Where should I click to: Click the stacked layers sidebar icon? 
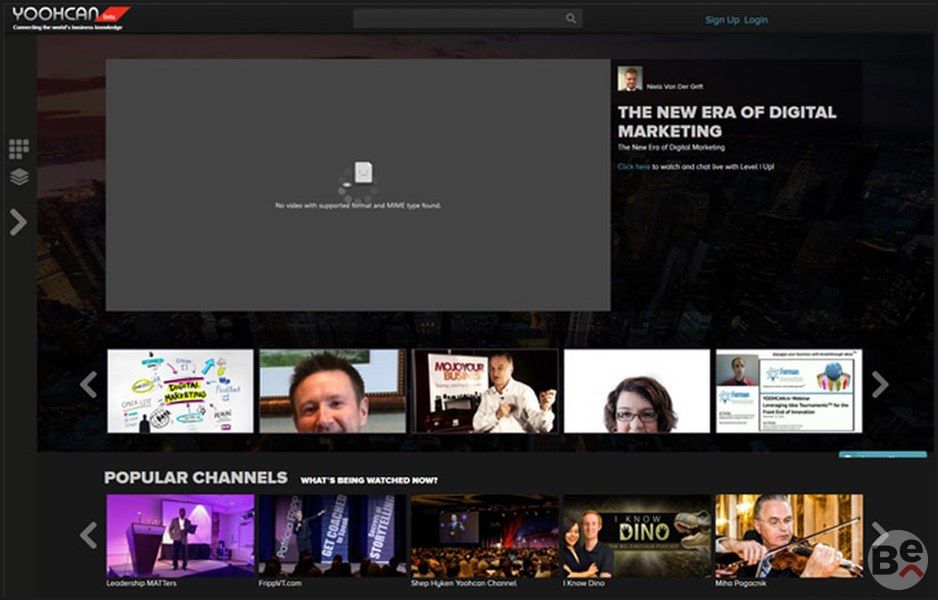pos(19,177)
